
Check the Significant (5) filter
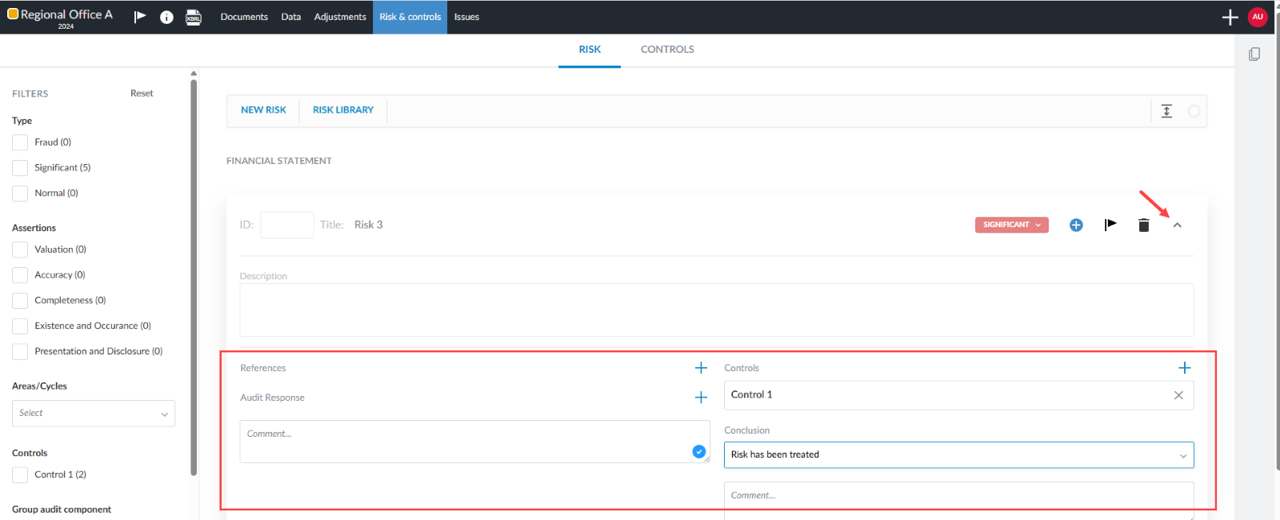tap(20, 168)
